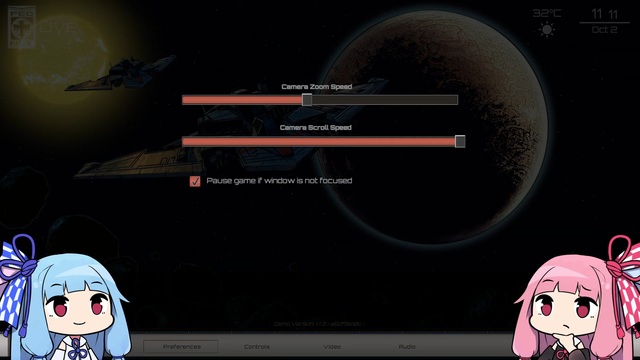
Task: Click the Camera Scroll Speed slider handle
Action: [x=460, y=141]
